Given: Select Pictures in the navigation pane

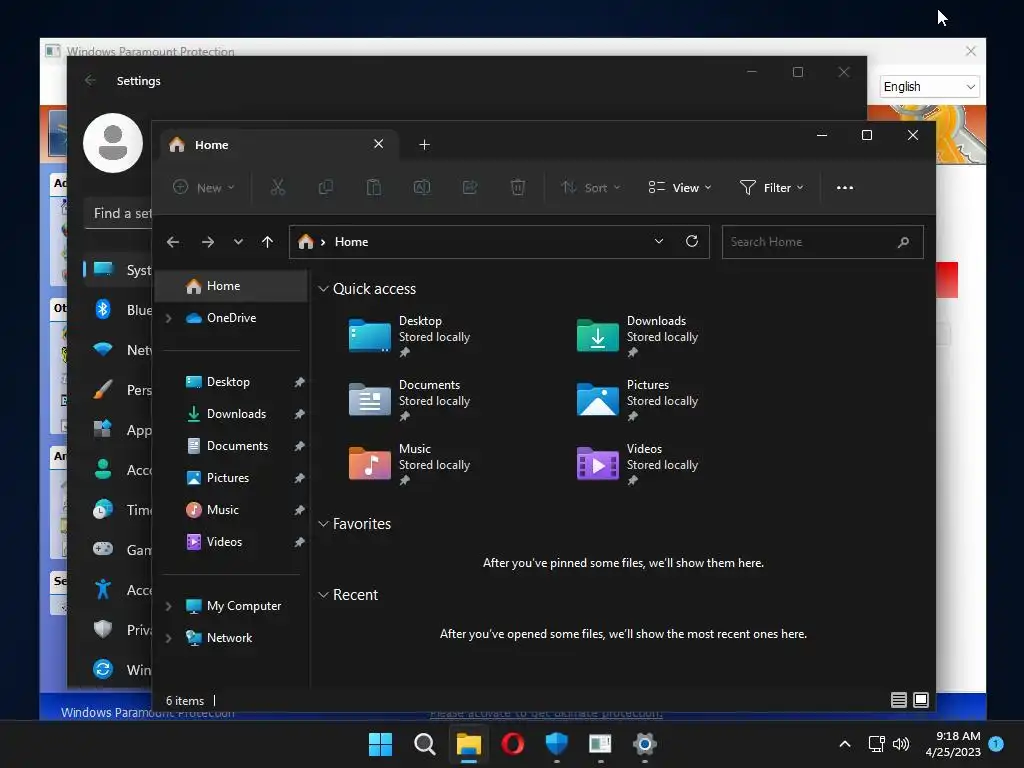Looking at the screenshot, I should coord(231,478).
